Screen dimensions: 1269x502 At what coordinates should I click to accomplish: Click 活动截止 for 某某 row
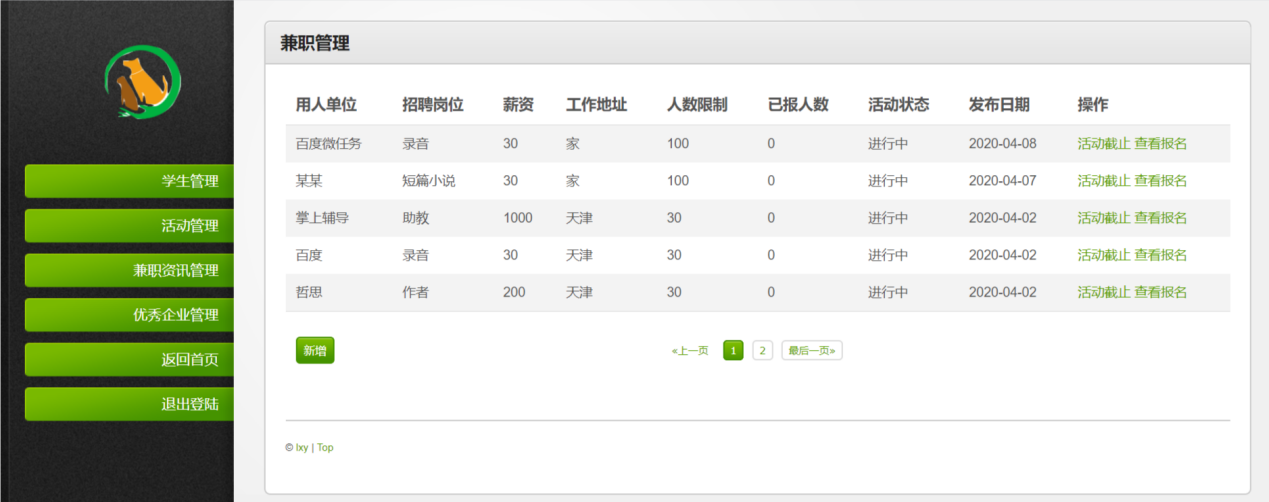coord(1103,181)
